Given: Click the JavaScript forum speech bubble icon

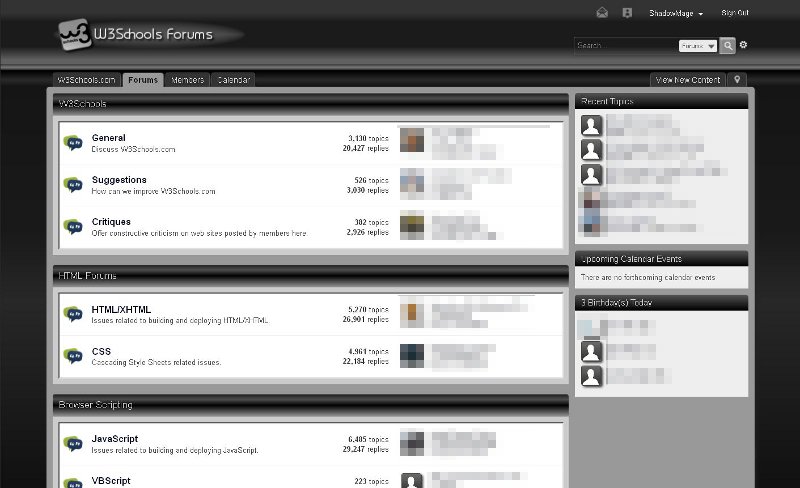Looking at the screenshot, I should [x=73, y=444].
